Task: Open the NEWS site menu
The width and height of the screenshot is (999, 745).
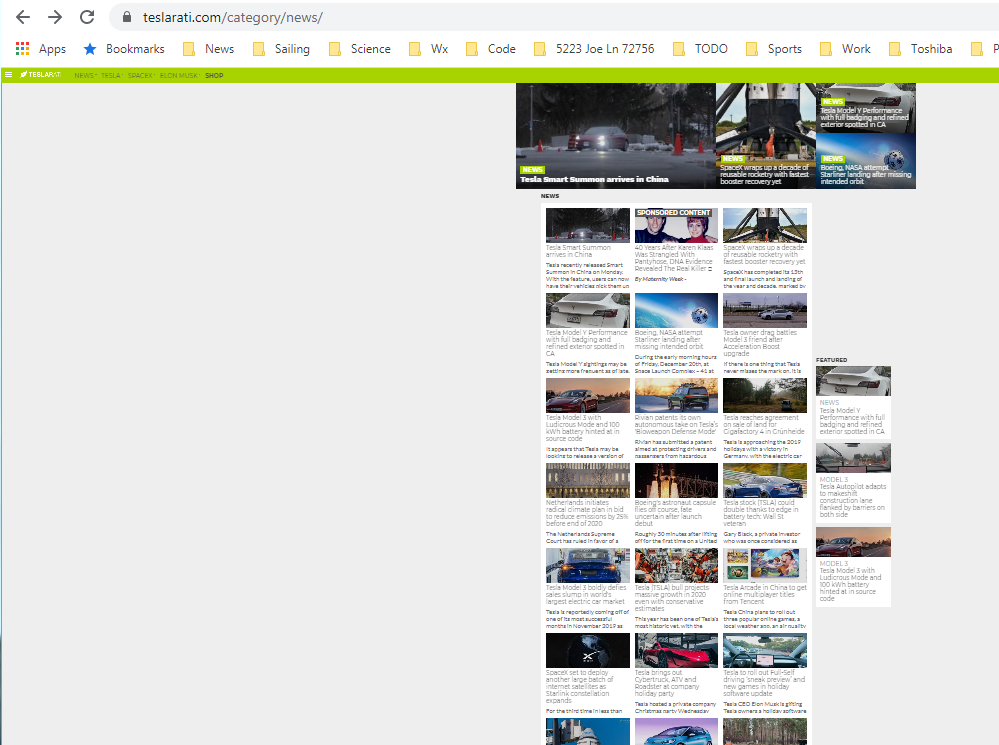Action: click(x=85, y=75)
